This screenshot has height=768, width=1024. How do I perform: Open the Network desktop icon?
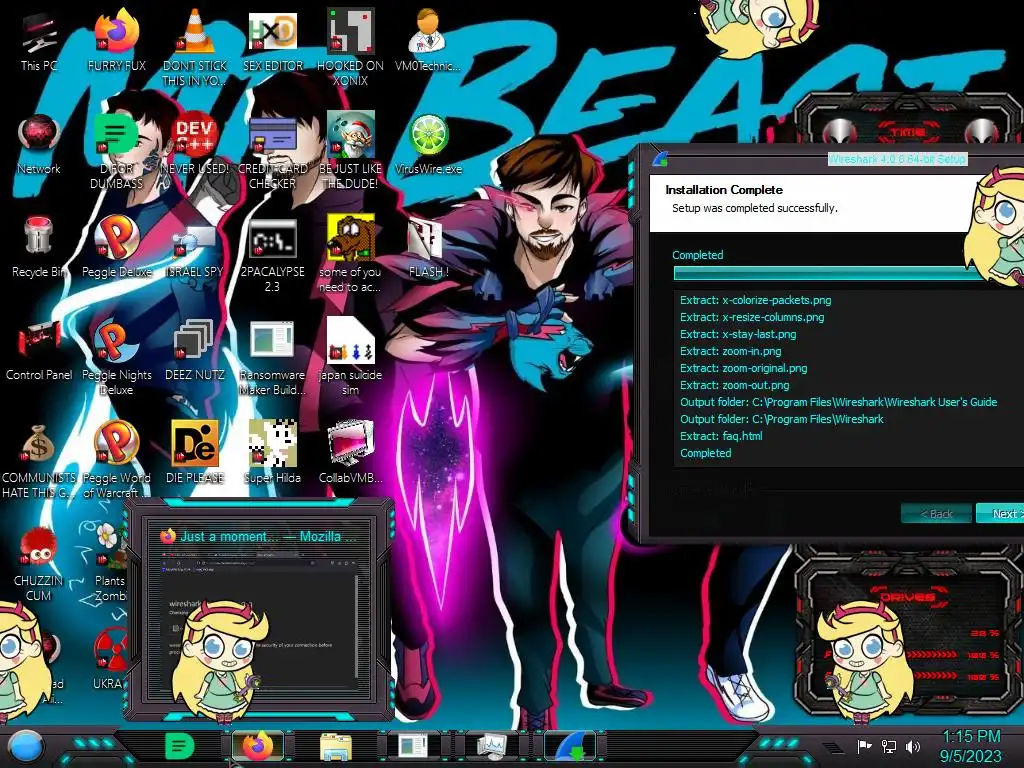39,144
